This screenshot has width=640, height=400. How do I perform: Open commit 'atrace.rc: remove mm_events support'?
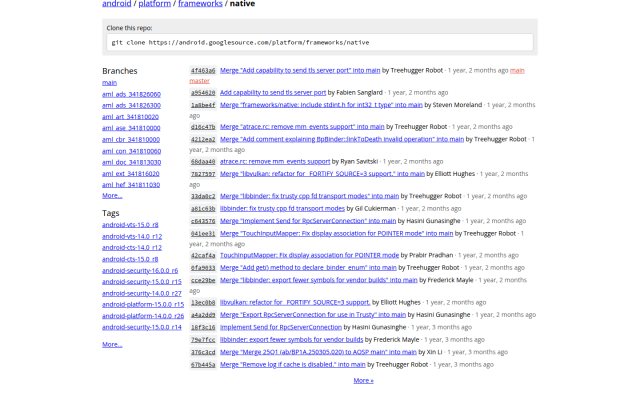(x=275, y=162)
